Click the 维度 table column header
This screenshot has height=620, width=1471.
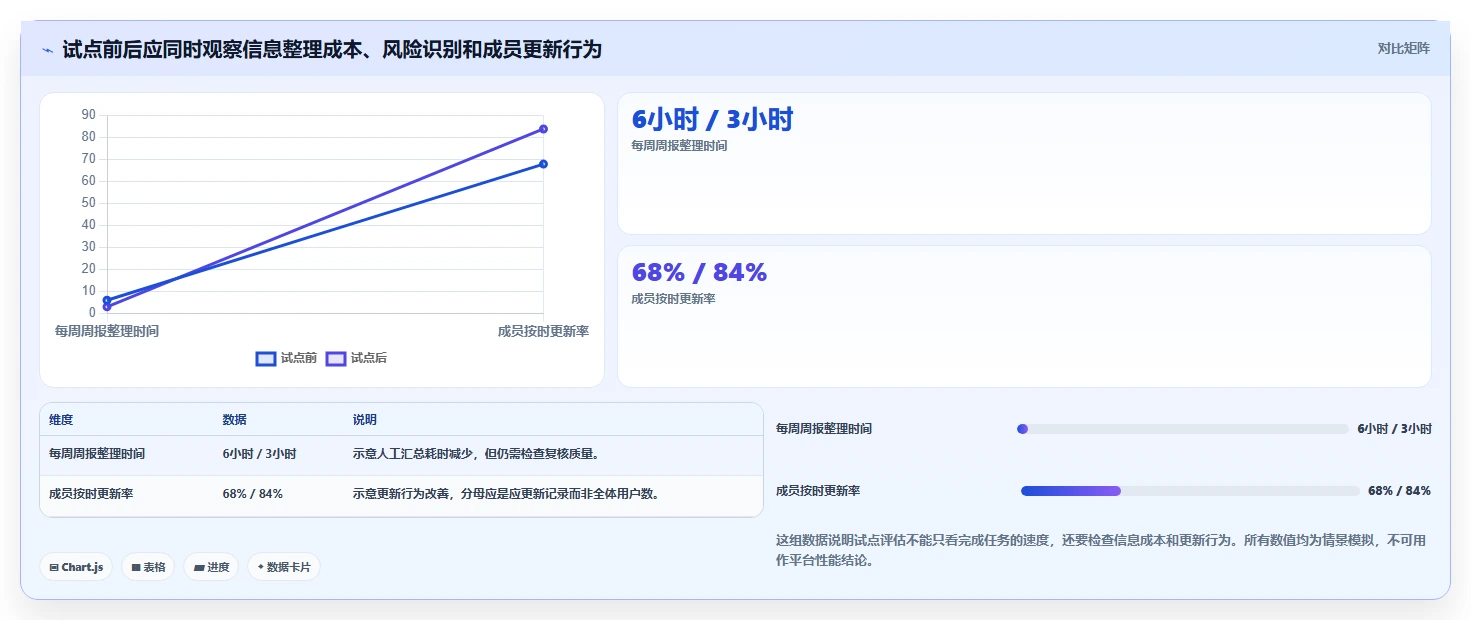61,420
